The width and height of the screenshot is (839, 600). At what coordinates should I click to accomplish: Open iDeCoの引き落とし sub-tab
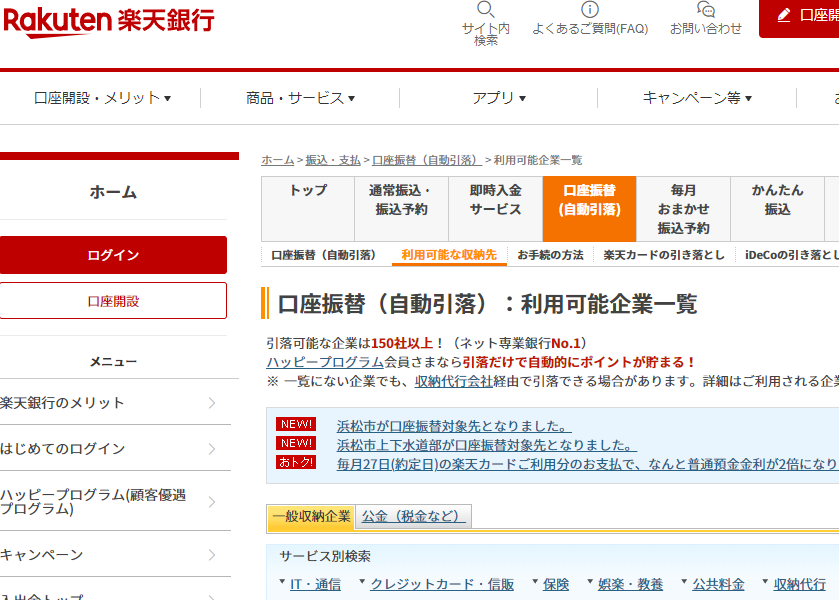coord(791,255)
